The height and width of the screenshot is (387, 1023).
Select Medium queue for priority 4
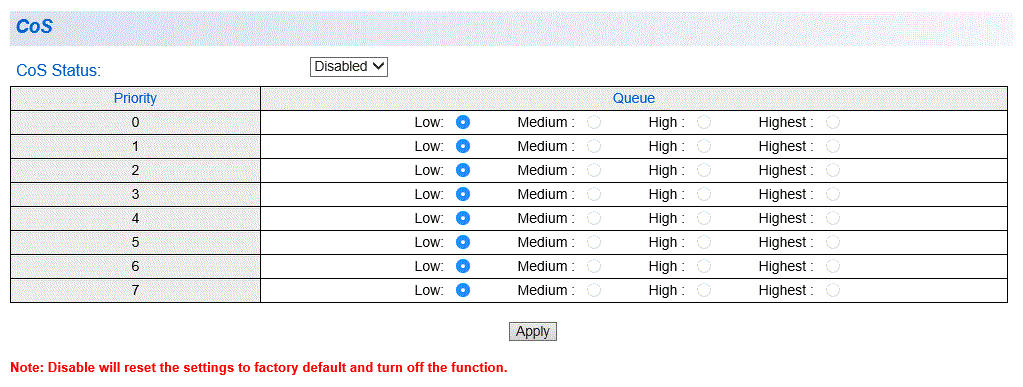[x=594, y=218]
